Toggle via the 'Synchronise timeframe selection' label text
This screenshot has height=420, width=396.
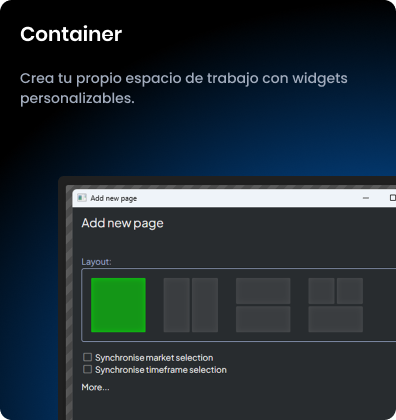pyautogui.click(x=161, y=370)
